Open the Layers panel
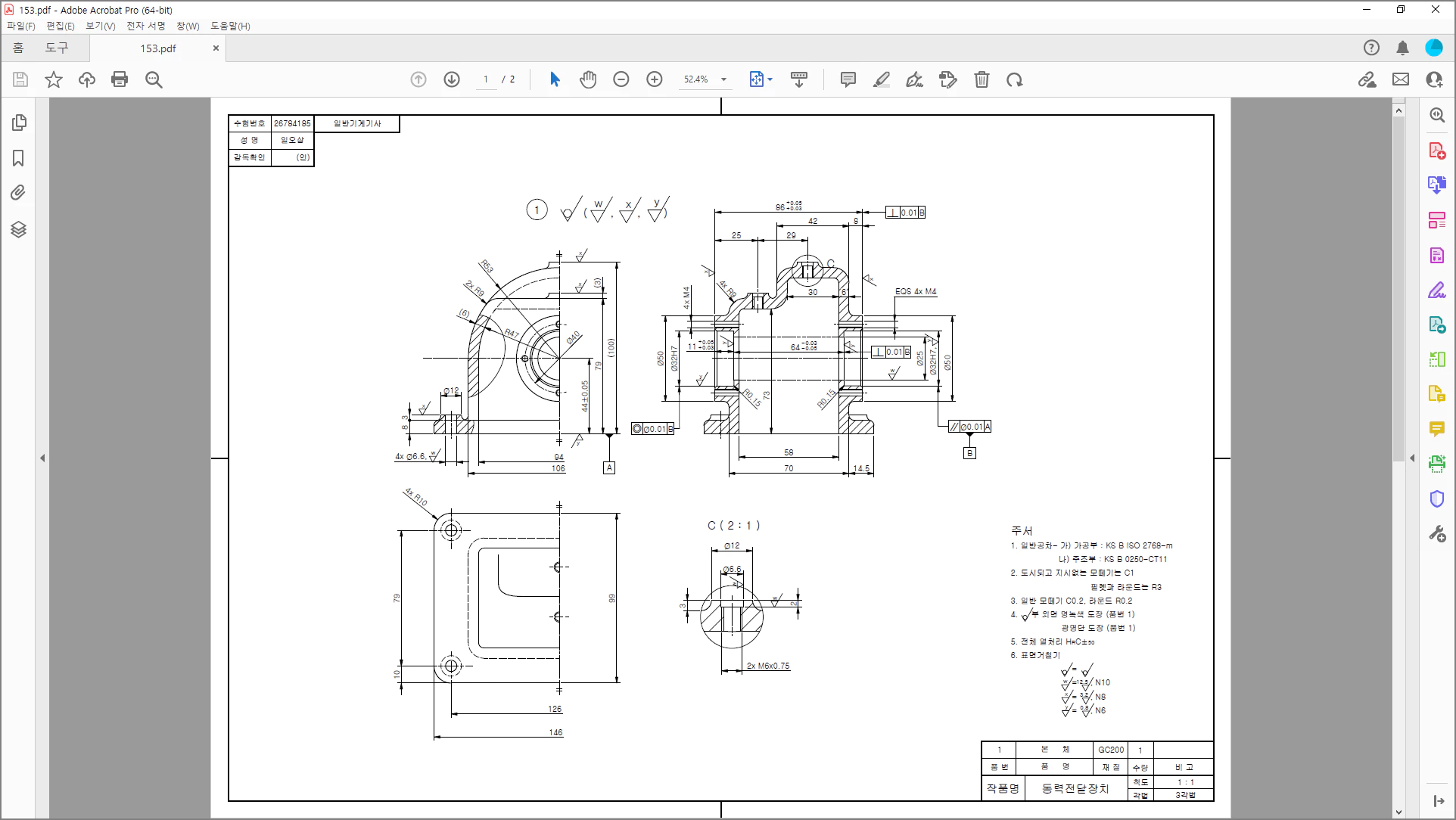 tap(19, 230)
